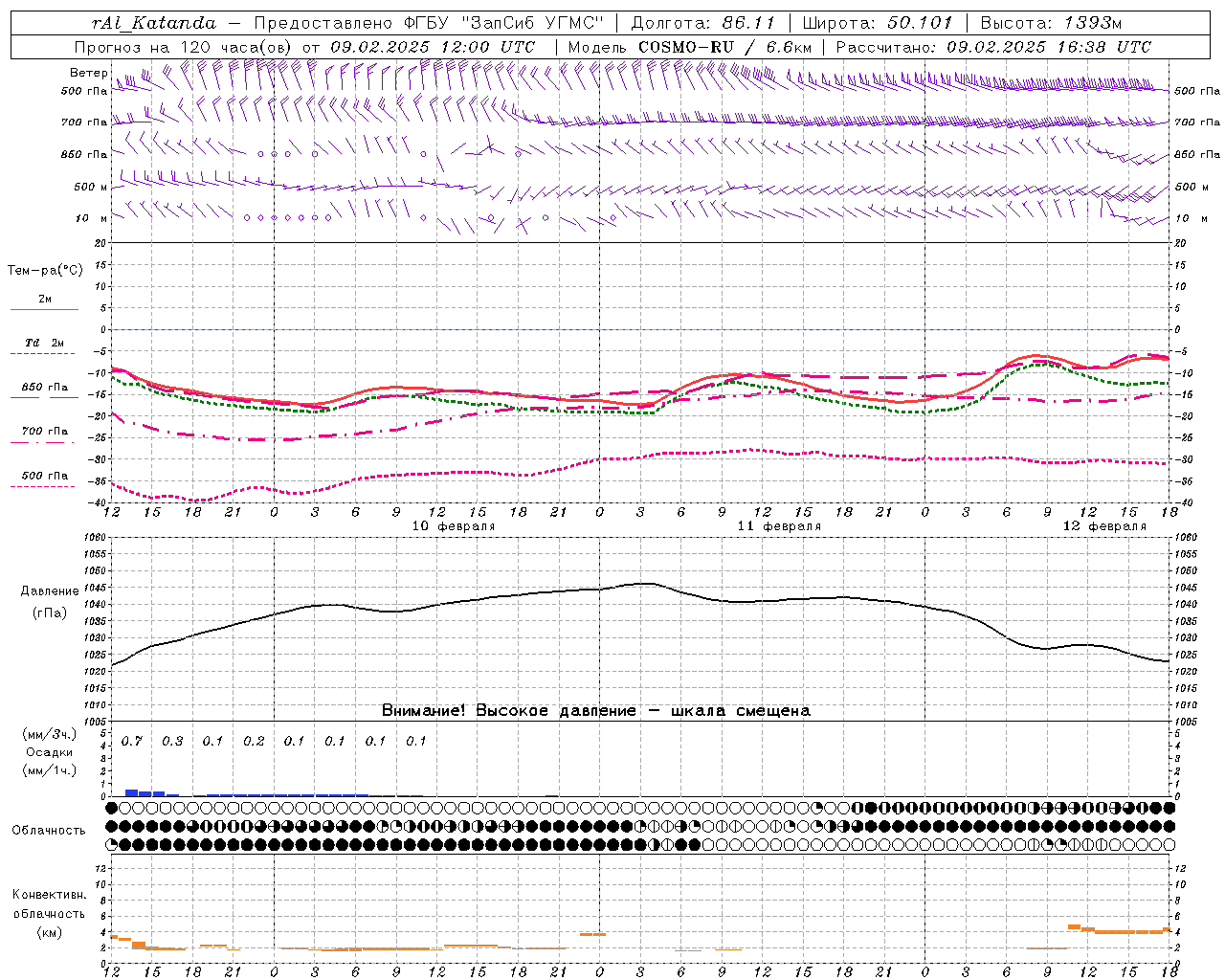This screenshot has height=980, width=1225.
Task: Click the 0.2 precipitation amount value
Action: pyautogui.click(x=254, y=741)
